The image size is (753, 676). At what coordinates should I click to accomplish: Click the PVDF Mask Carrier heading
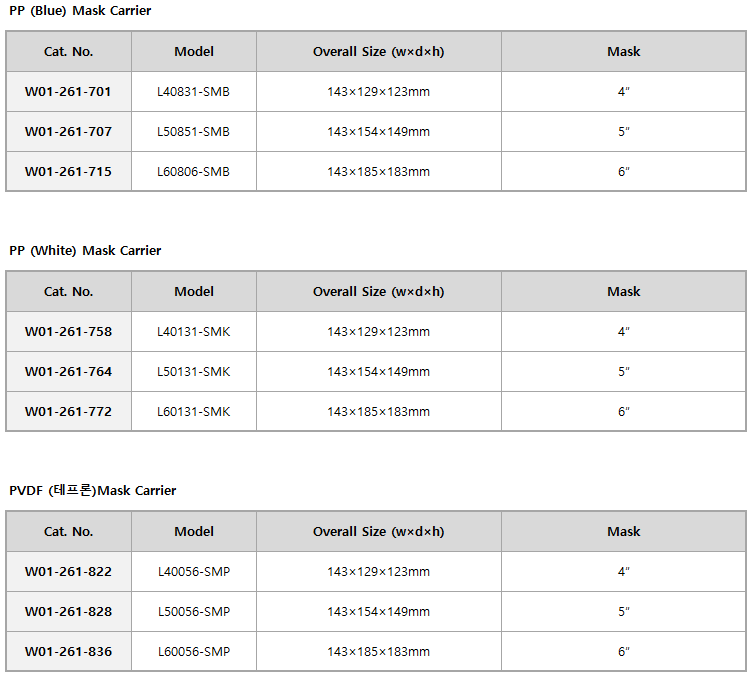point(93,490)
